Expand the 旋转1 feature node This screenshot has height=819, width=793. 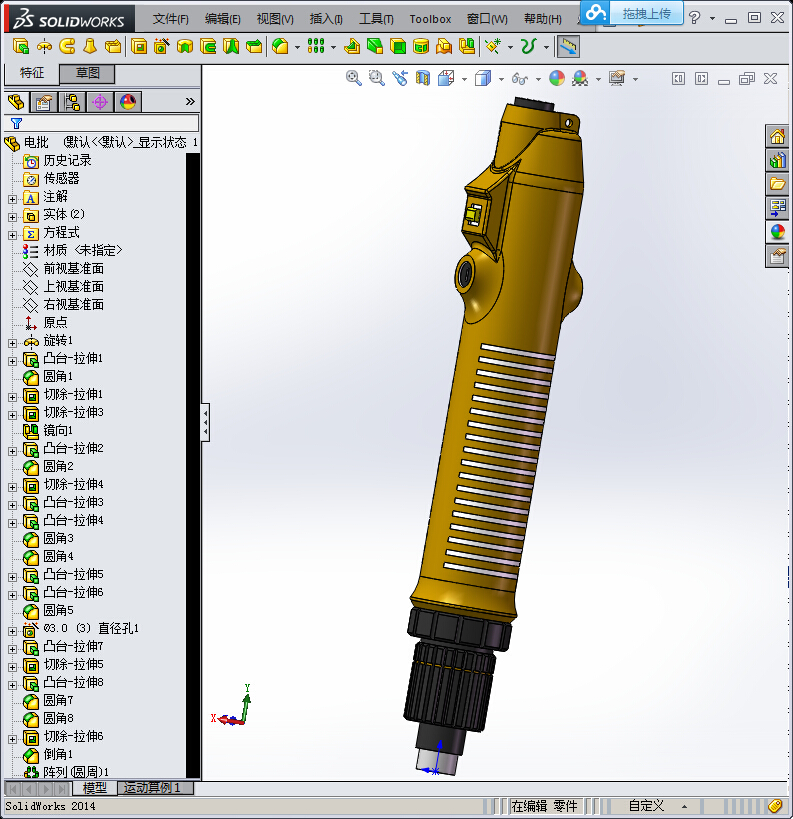coord(12,343)
